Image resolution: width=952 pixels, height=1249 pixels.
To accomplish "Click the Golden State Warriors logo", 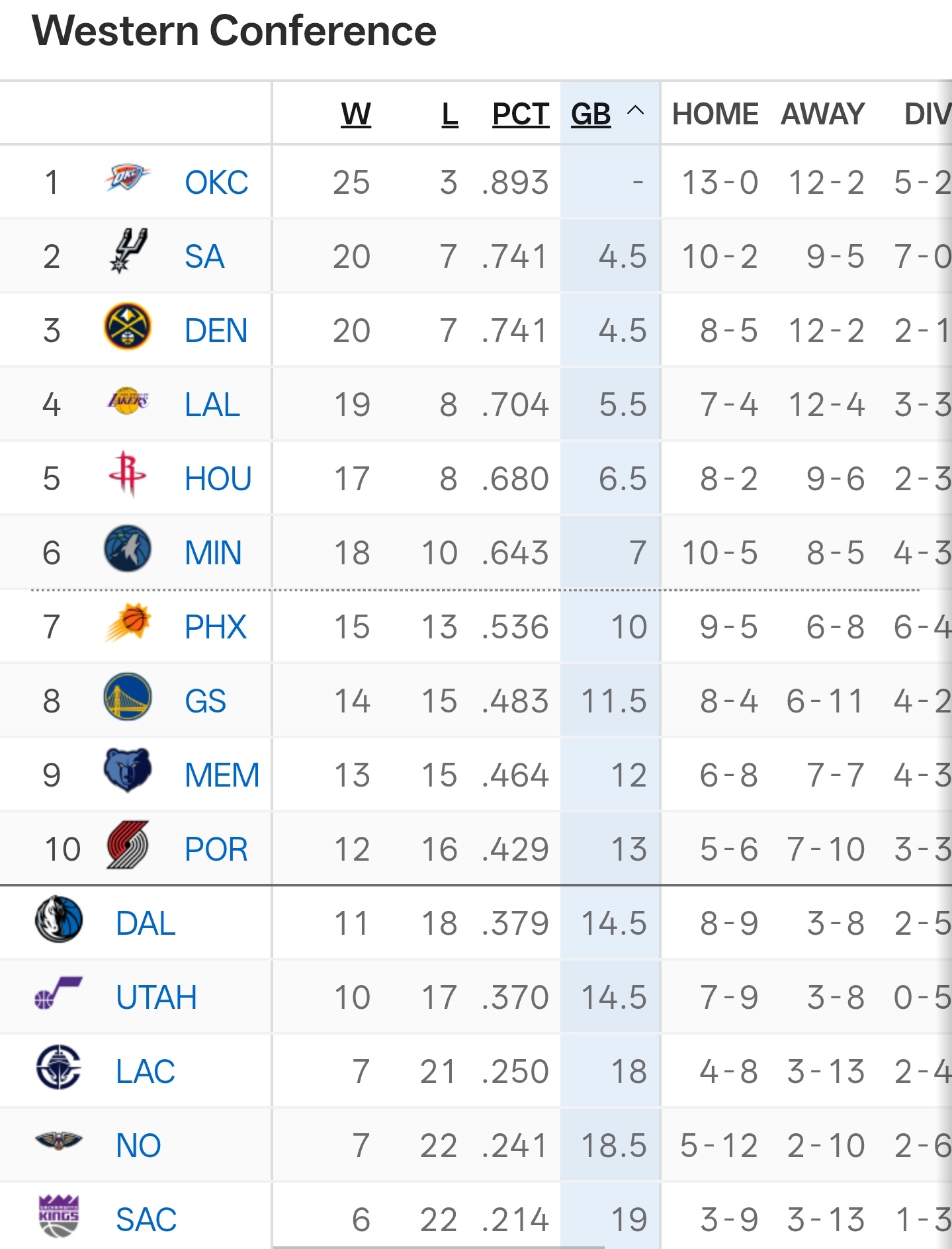I will click(128, 697).
